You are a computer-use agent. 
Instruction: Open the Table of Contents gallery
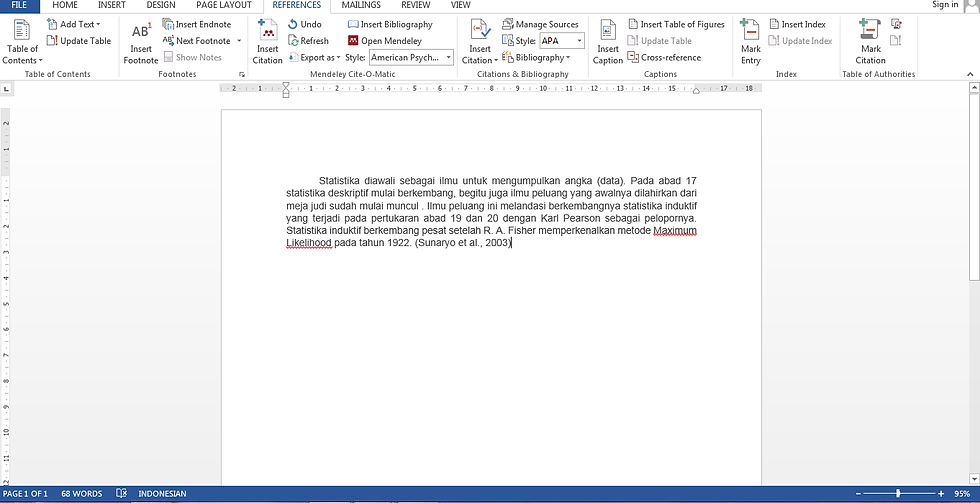click(22, 42)
